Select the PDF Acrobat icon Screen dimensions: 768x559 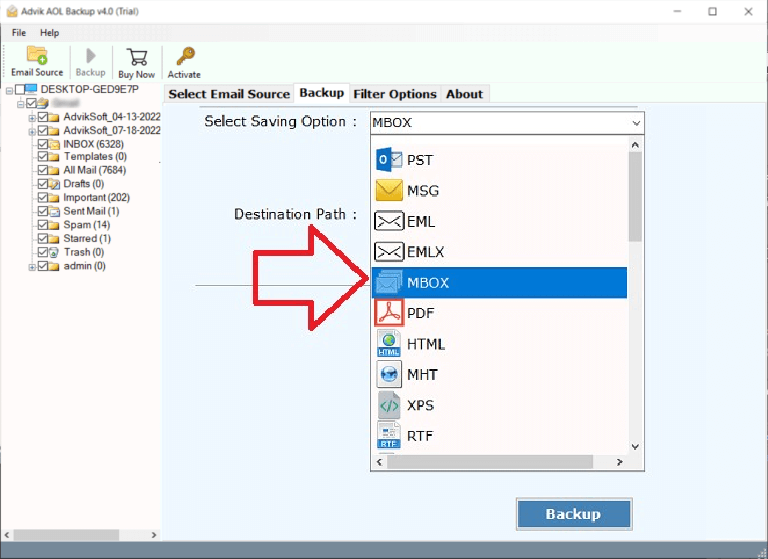(x=389, y=313)
